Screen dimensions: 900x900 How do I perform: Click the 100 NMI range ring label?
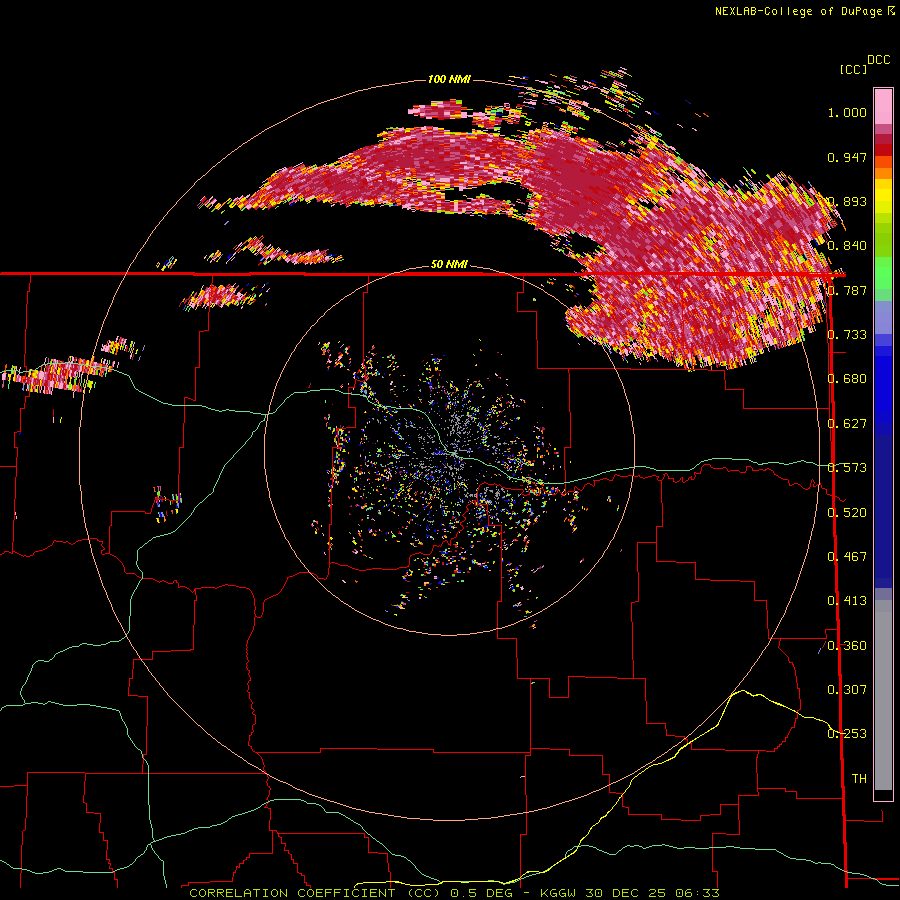pos(449,79)
